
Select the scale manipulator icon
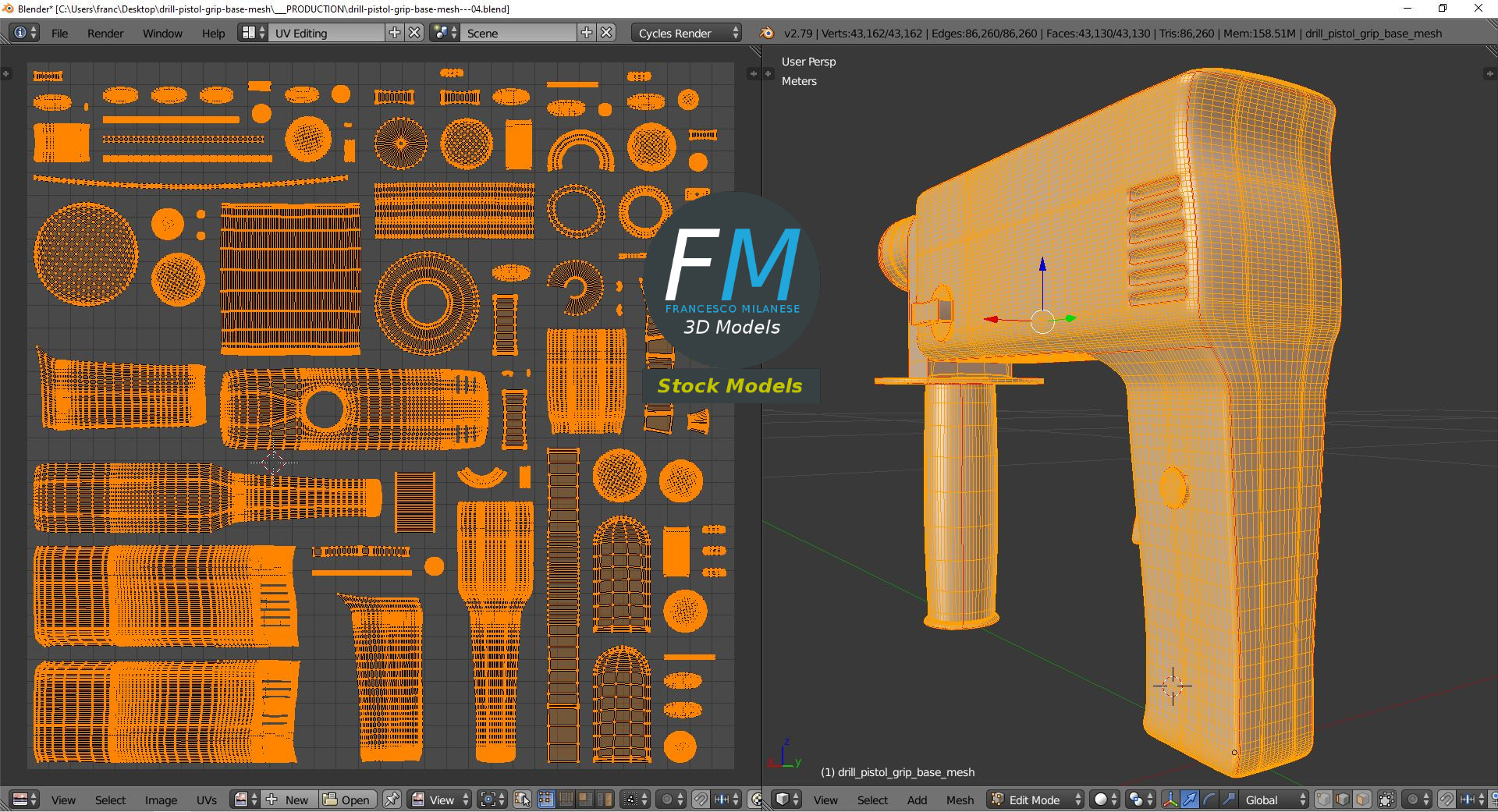point(1228,800)
